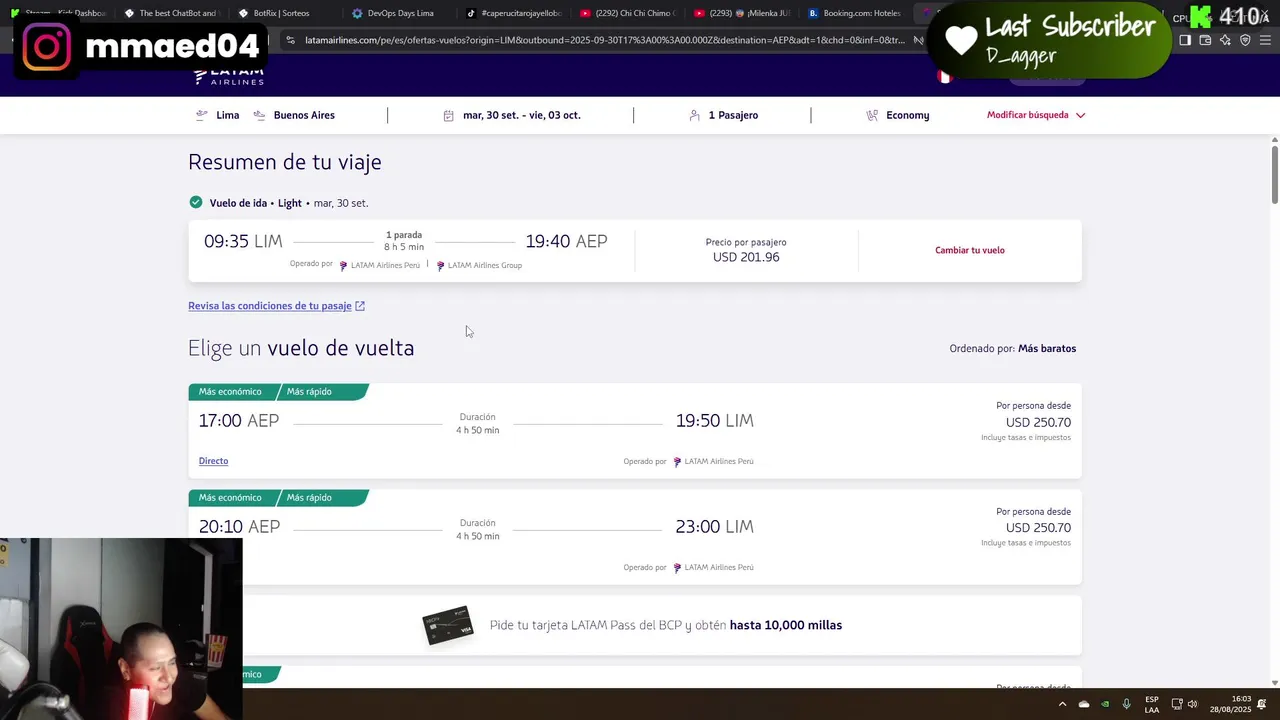Click the LATAM Airlines Perú operator icon on outbound flight
This screenshot has height=720, width=1280.
(x=343, y=266)
